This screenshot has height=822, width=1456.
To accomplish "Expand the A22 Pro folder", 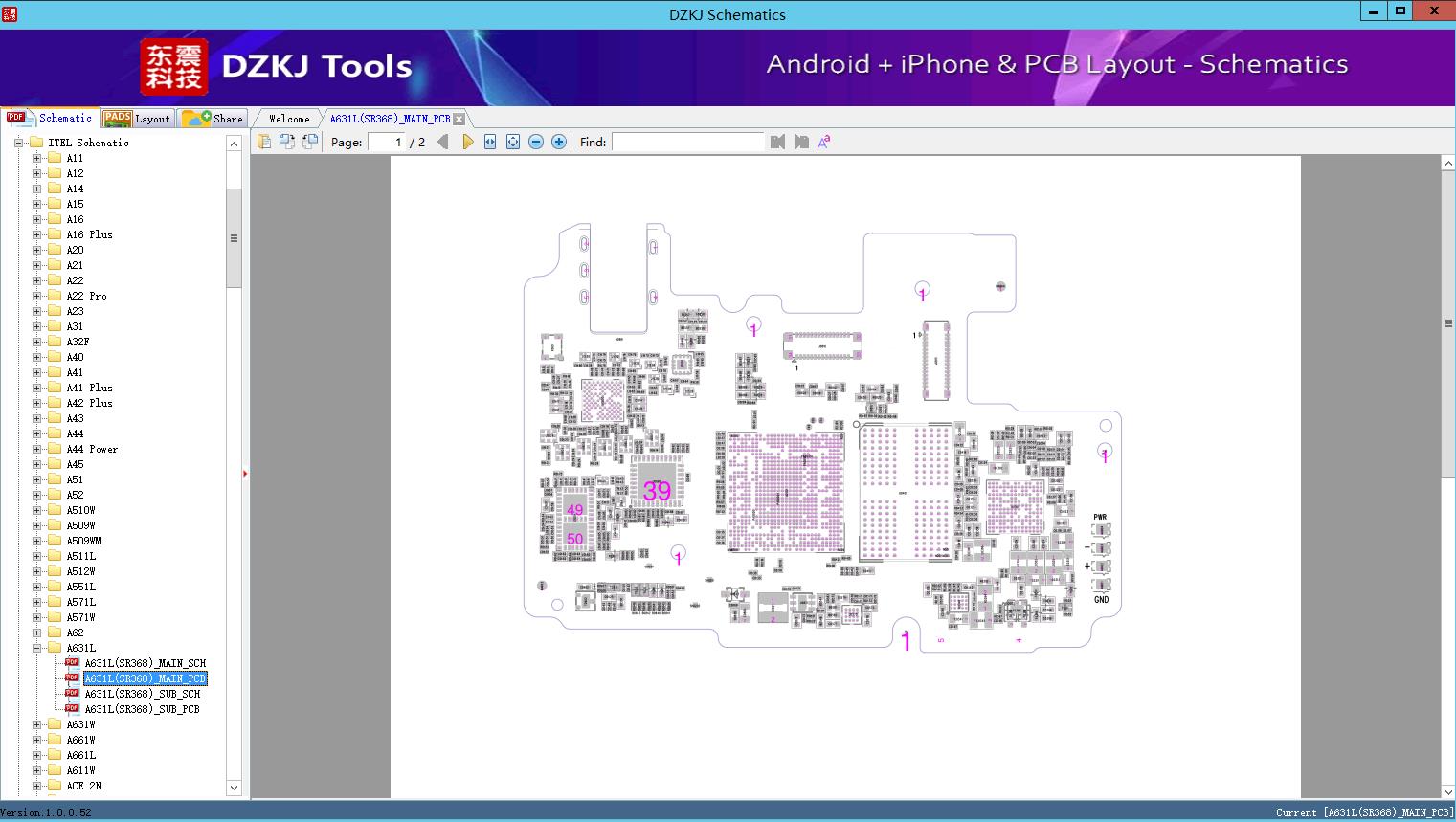I will 37,296.
